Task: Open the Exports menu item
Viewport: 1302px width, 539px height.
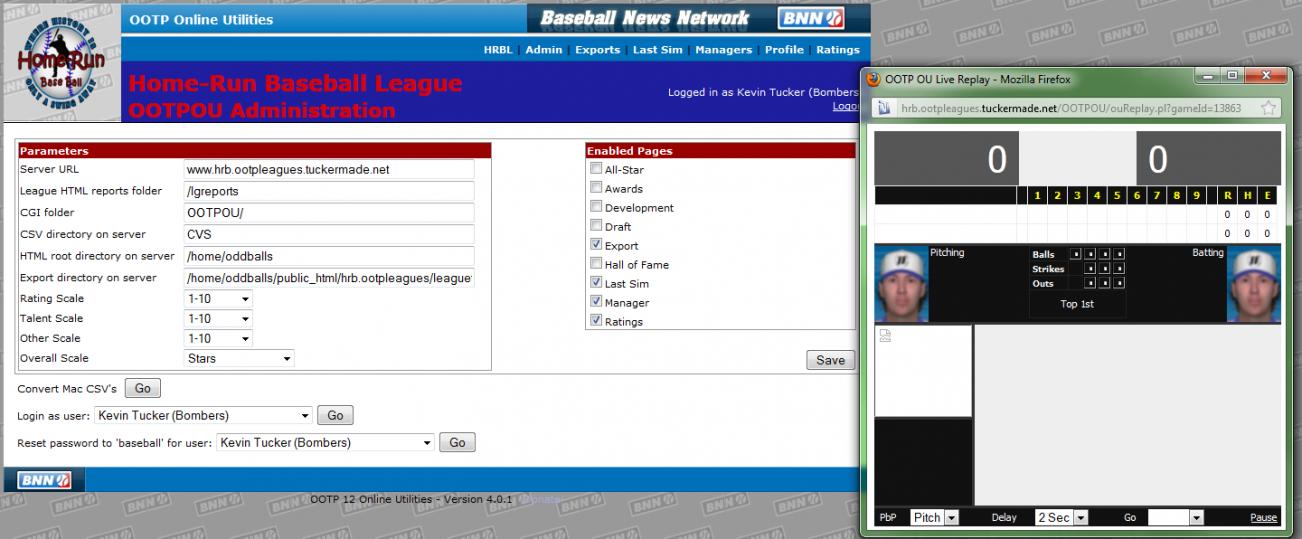Action: 597,50
